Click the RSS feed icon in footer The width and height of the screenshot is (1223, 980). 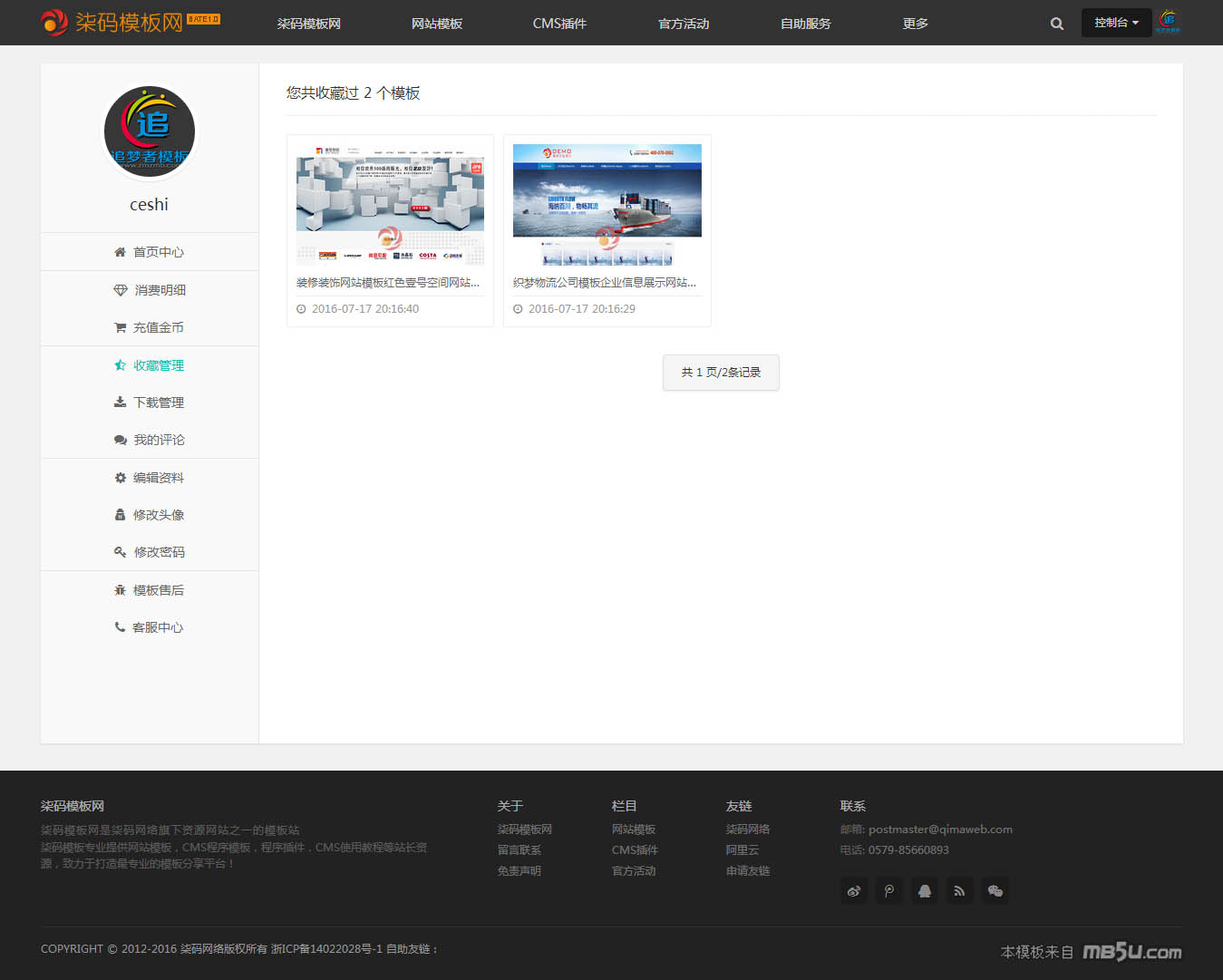pos(959,891)
